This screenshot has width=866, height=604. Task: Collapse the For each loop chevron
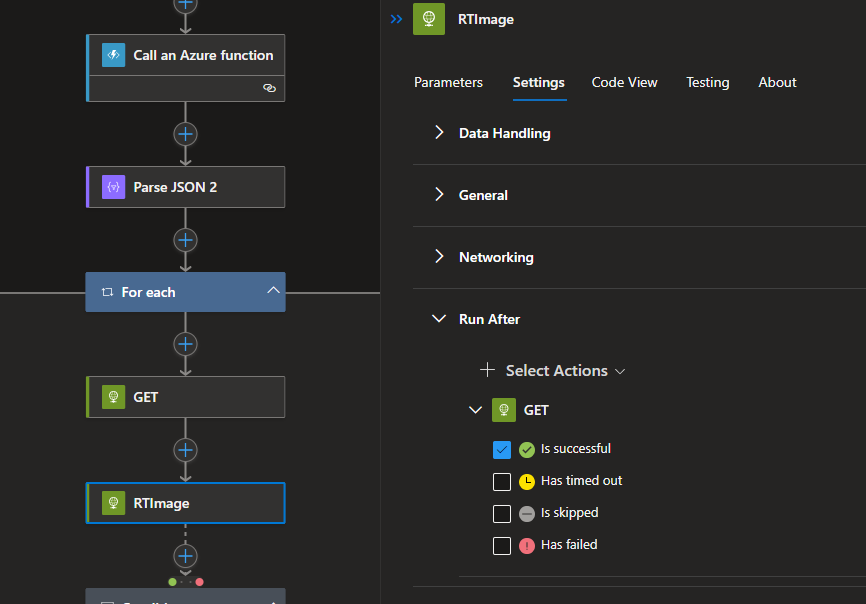click(x=271, y=291)
